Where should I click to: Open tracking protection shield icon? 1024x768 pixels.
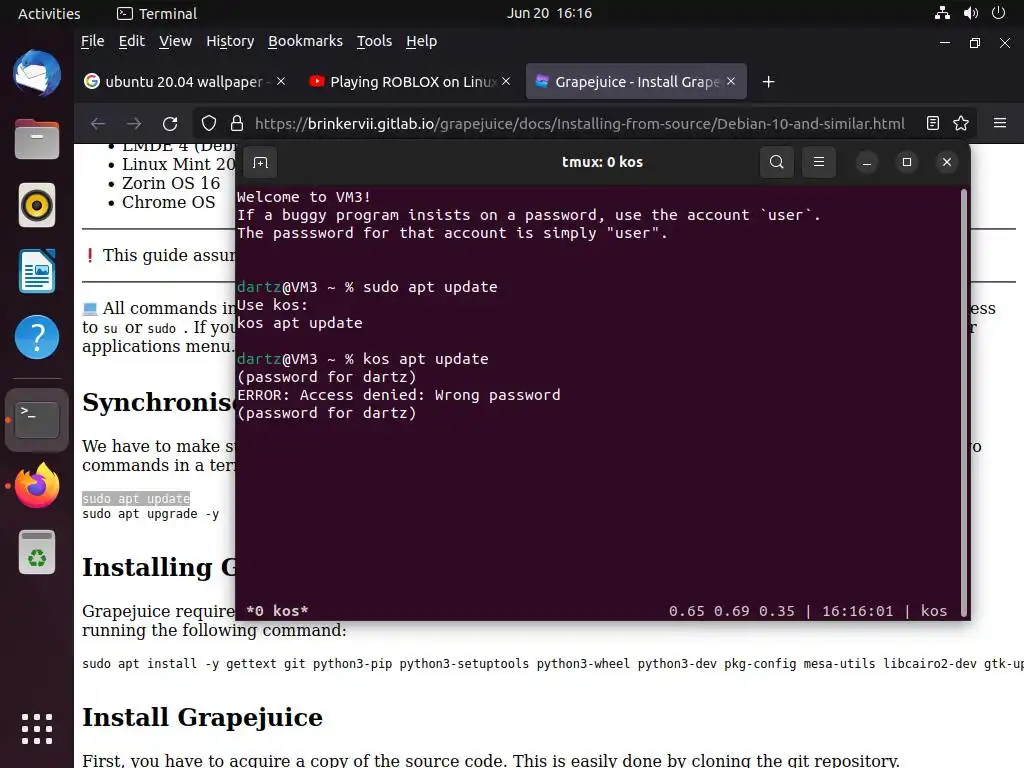tap(208, 123)
